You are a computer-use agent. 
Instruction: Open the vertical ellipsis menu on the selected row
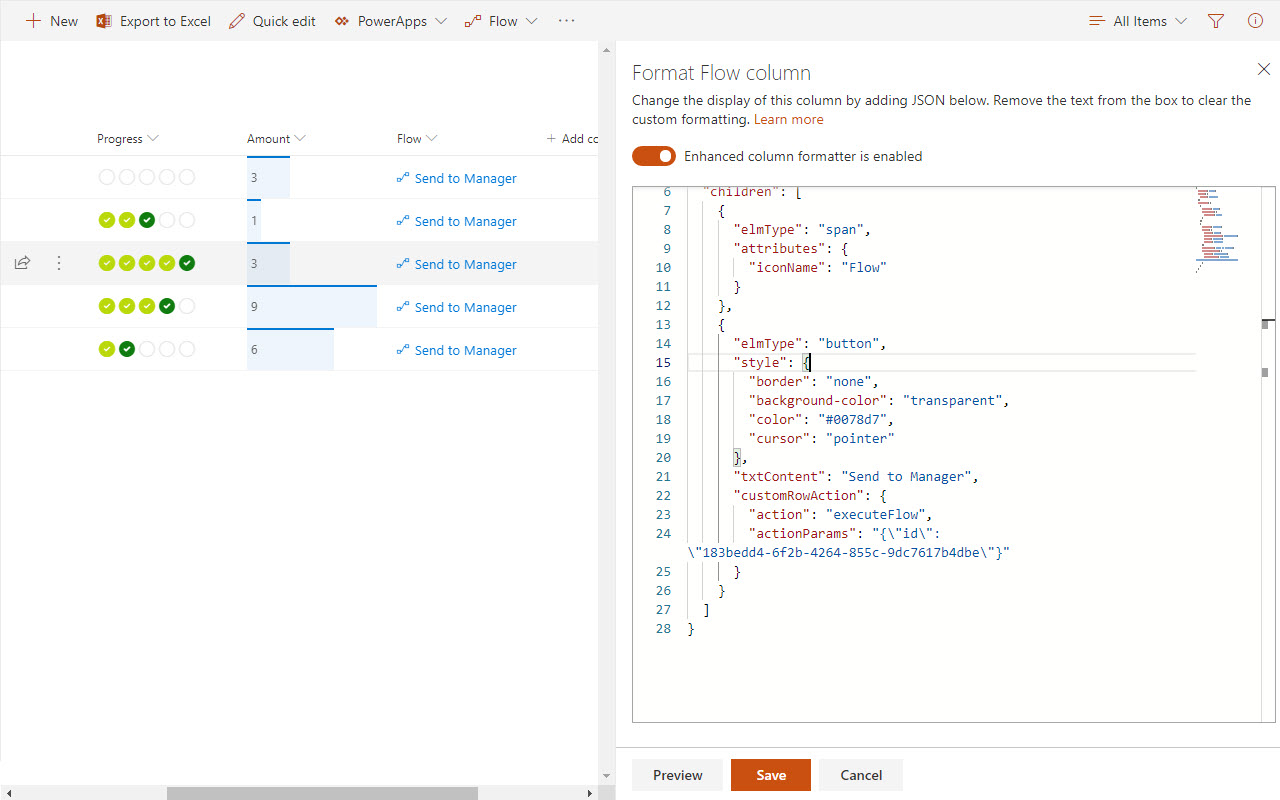click(59, 263)
